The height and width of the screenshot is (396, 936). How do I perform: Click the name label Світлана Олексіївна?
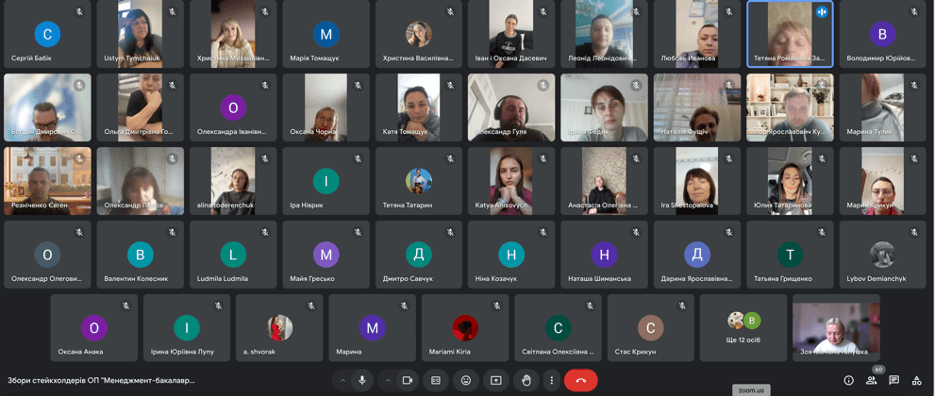[x=558, y=352]
